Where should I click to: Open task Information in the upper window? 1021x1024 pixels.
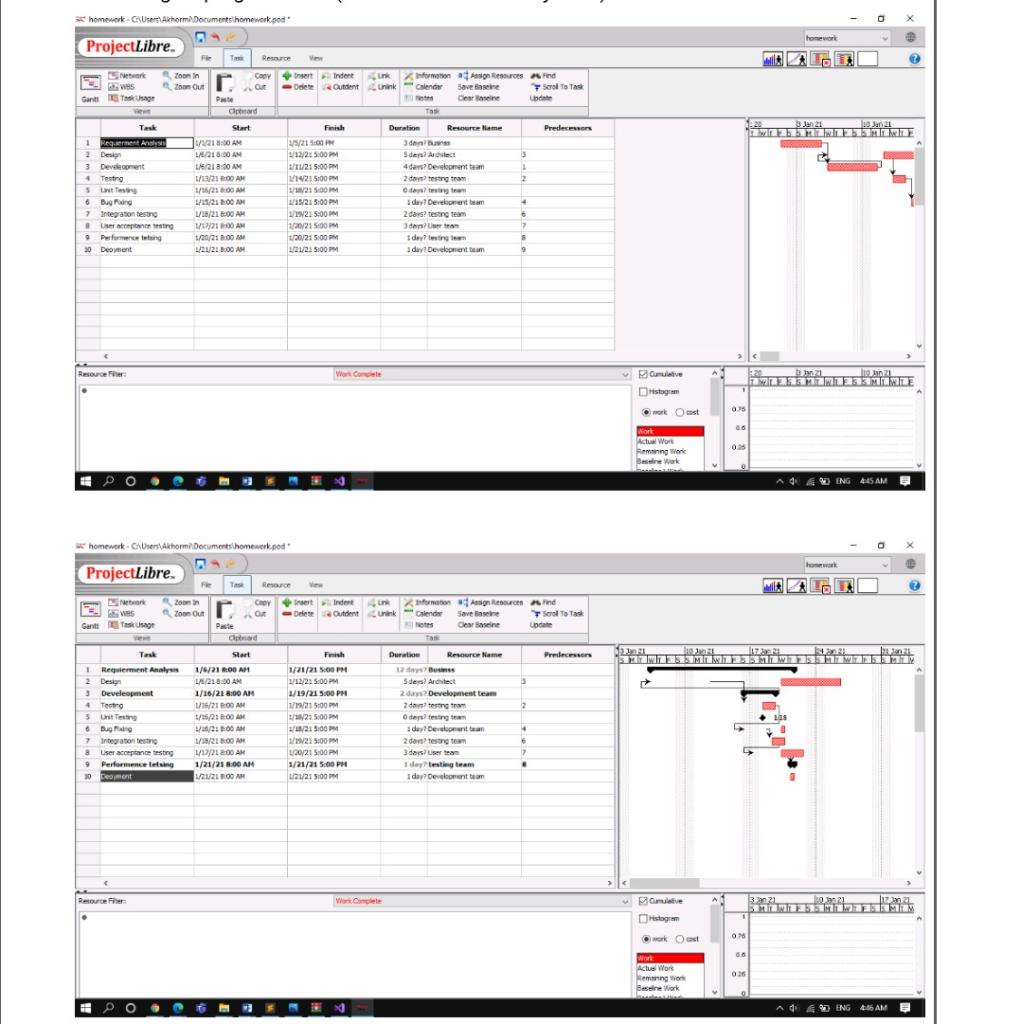(427, 76)
